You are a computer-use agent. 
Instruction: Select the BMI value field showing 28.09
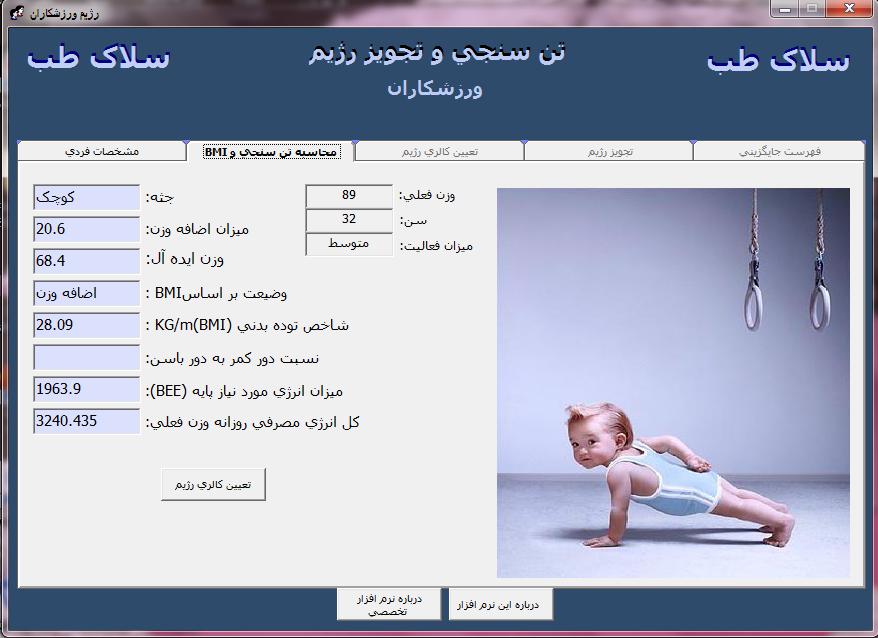point(86,325)
